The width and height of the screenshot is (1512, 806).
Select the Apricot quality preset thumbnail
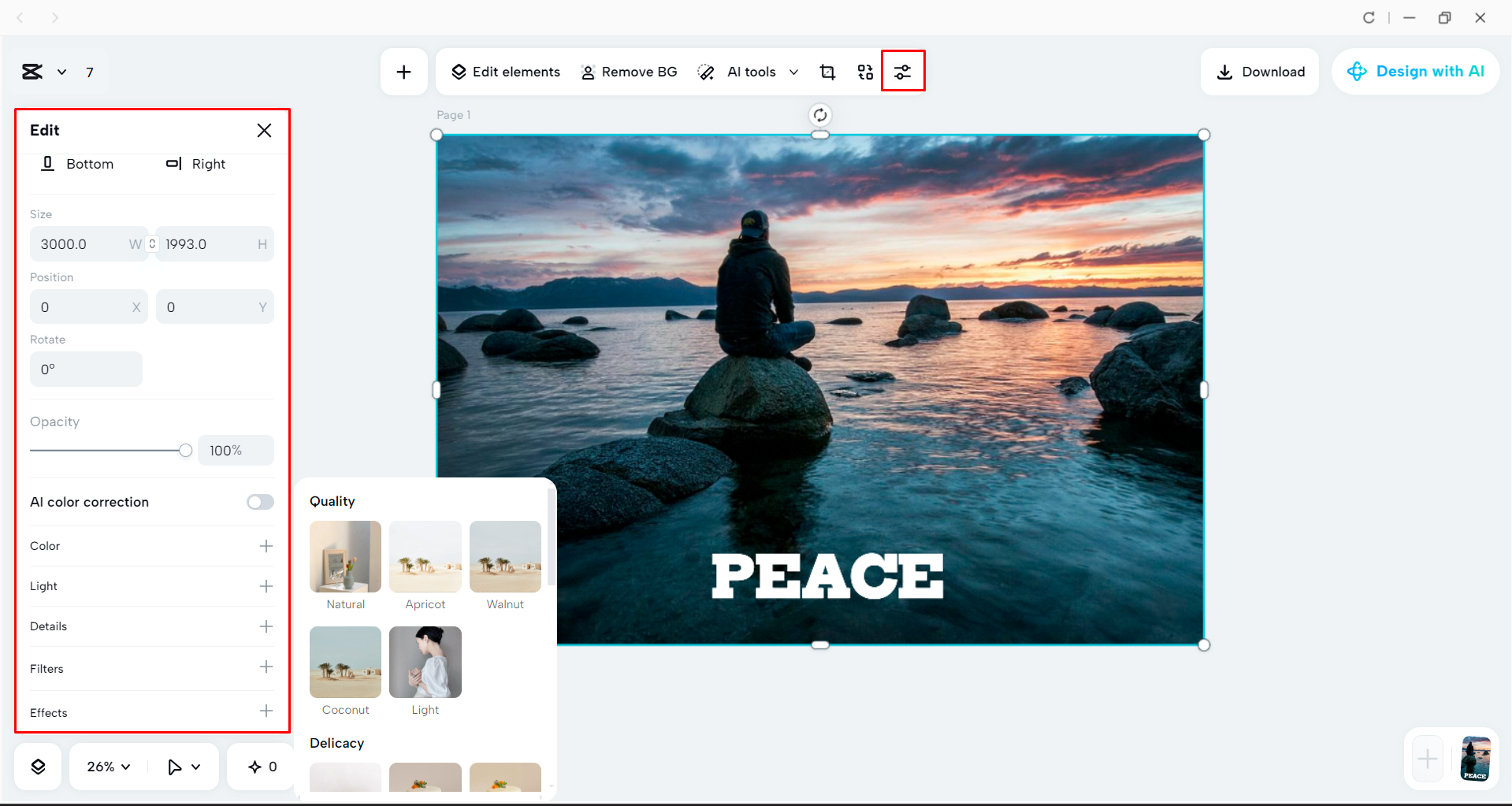point(425,556)
